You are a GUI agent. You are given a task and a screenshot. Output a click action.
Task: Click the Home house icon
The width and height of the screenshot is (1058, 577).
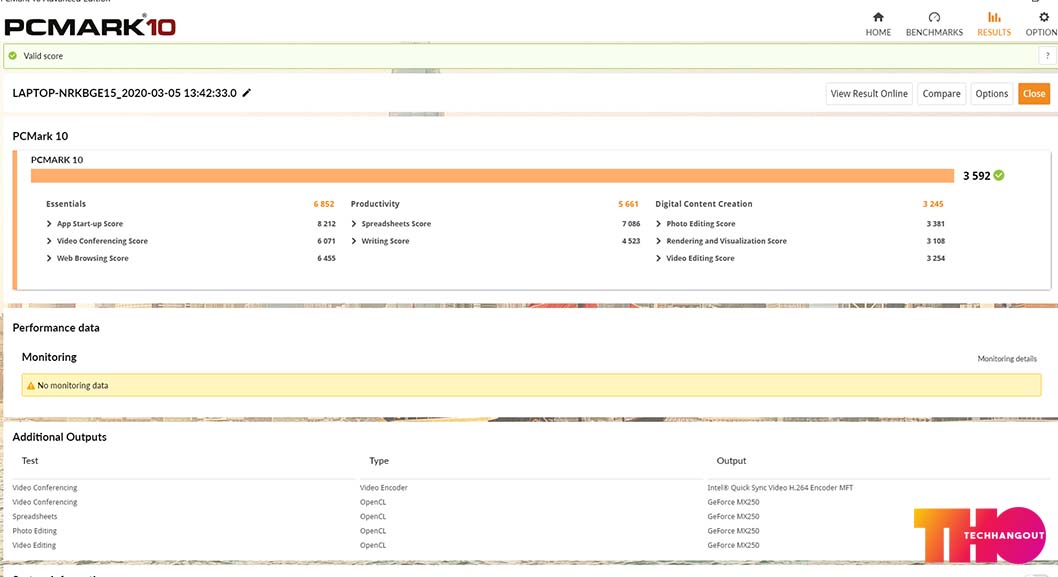(878, 17)
